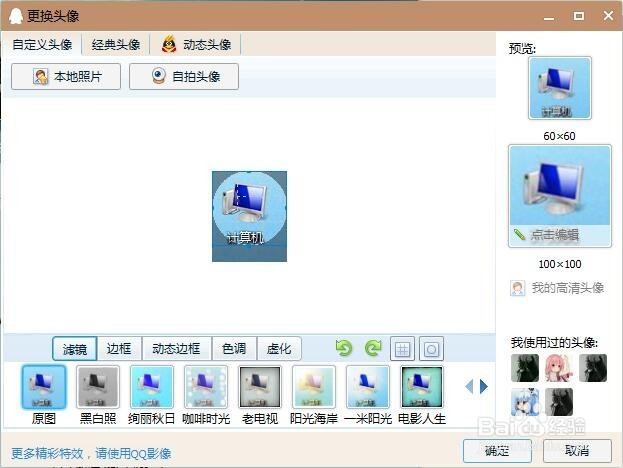Click the flaming penguin icon on 动态头像
The width and height of the screenshot is (623, 468).
pos(169,44)
